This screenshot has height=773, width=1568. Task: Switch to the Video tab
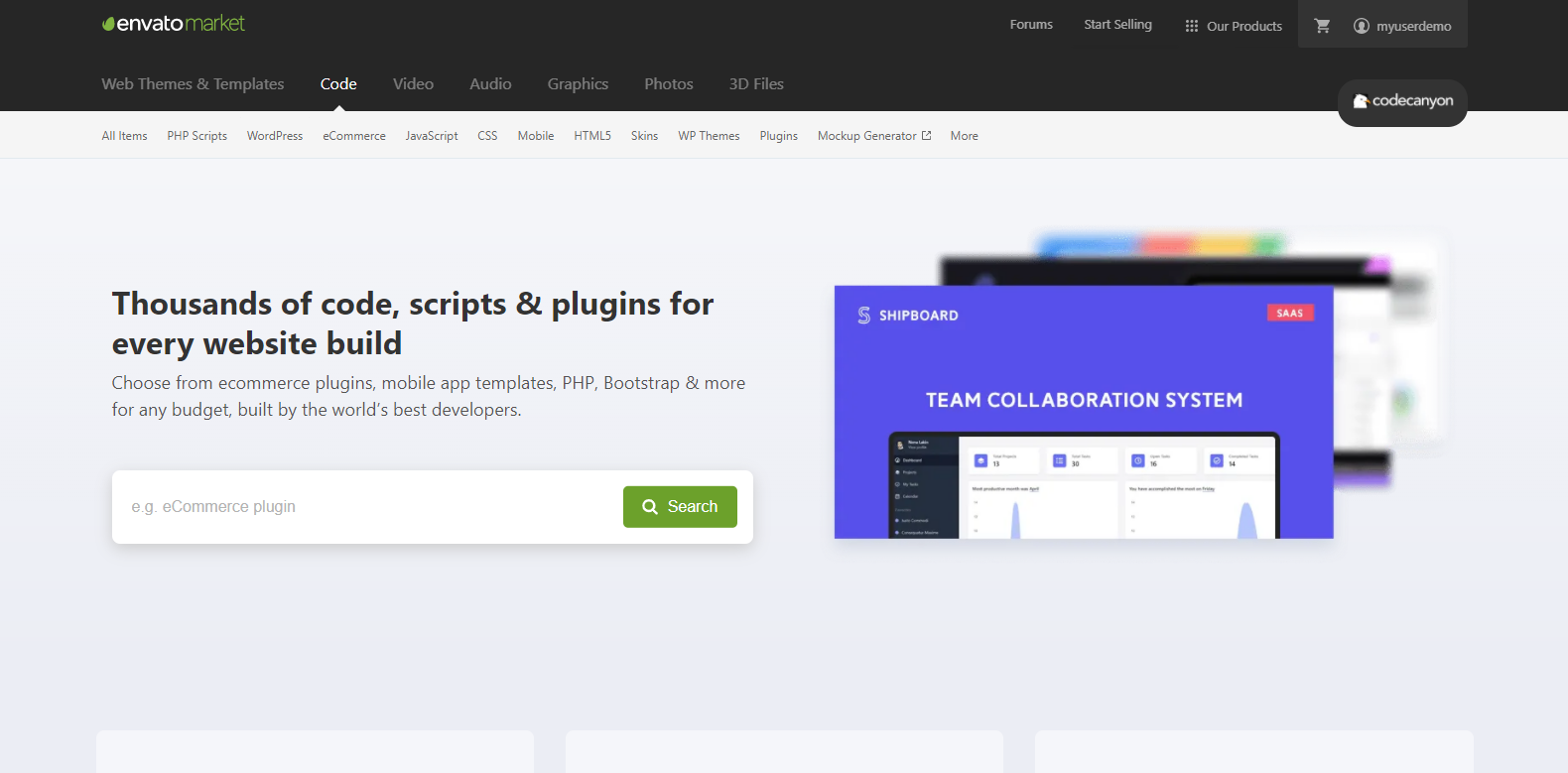coord(413,84)
